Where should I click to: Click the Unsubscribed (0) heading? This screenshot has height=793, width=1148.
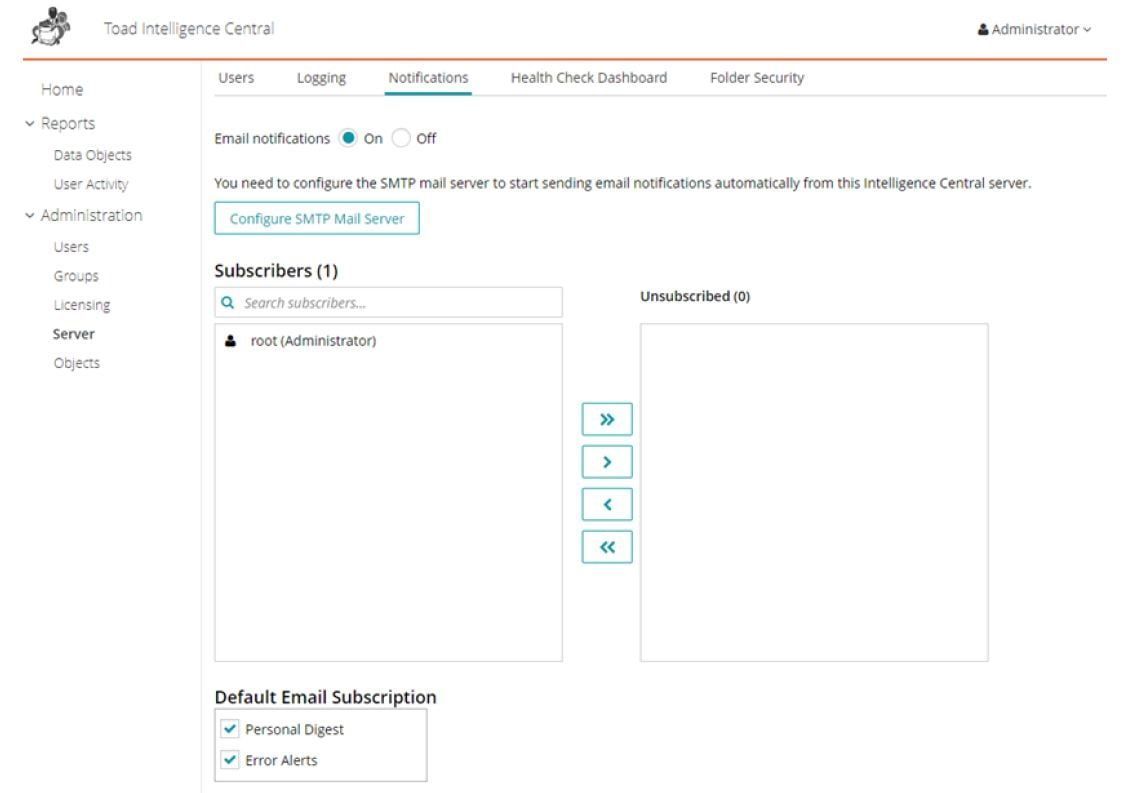(695, 296)
